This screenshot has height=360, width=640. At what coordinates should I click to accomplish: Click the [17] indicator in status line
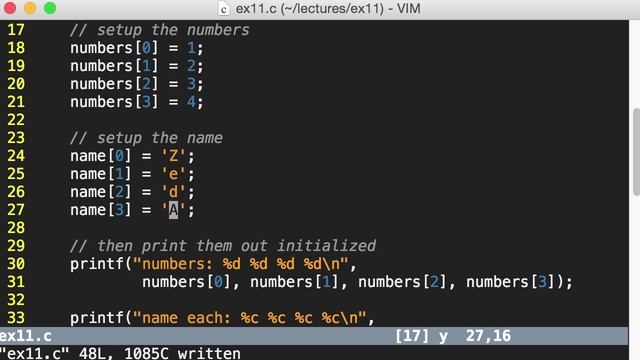(412, 336)
